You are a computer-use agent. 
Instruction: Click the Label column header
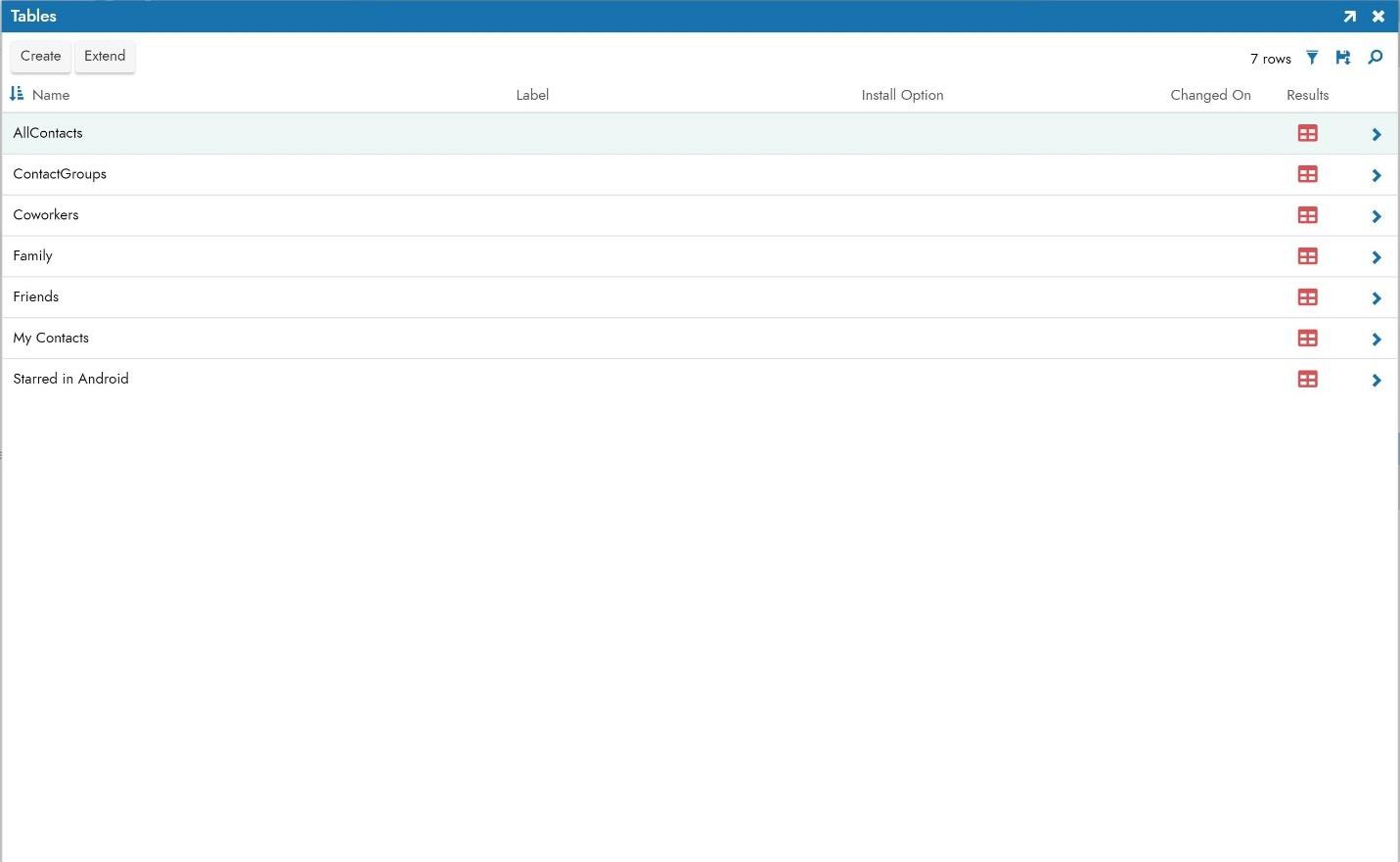pyautogui.click(x=532, y=95)
